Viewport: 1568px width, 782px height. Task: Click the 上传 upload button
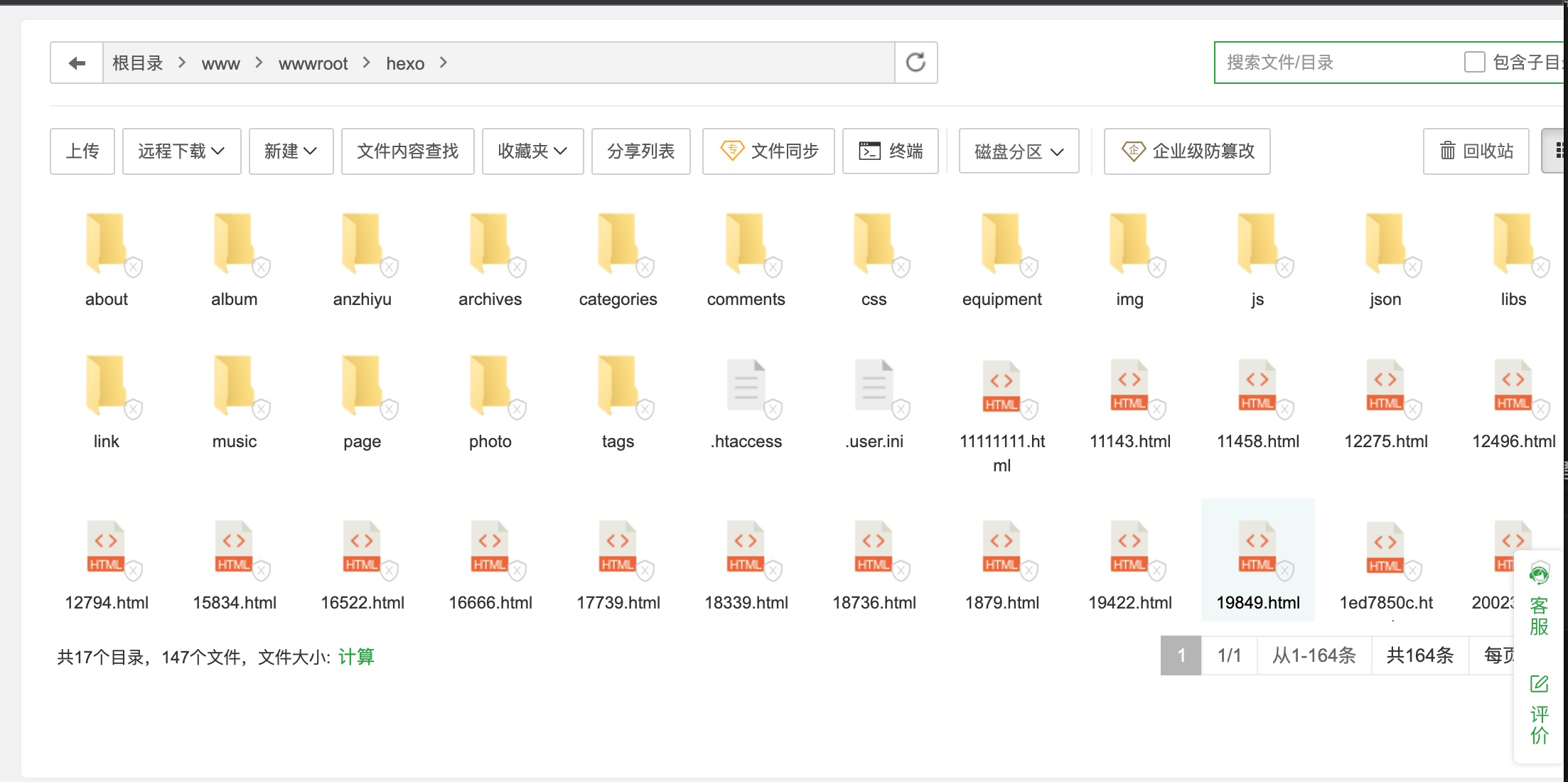[x=82, y=151]
